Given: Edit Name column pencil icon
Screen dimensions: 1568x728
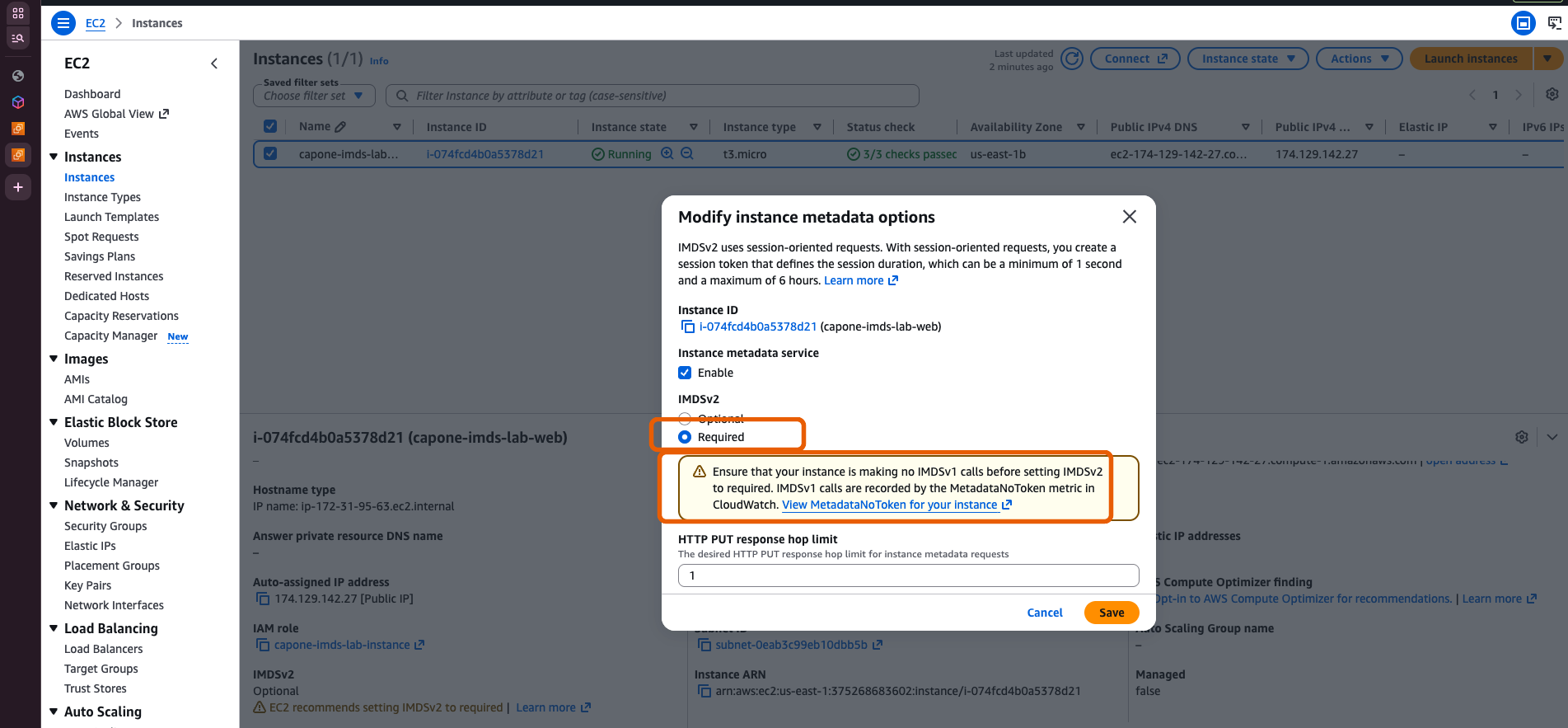Looking at the screenshot, I should 340,127.
